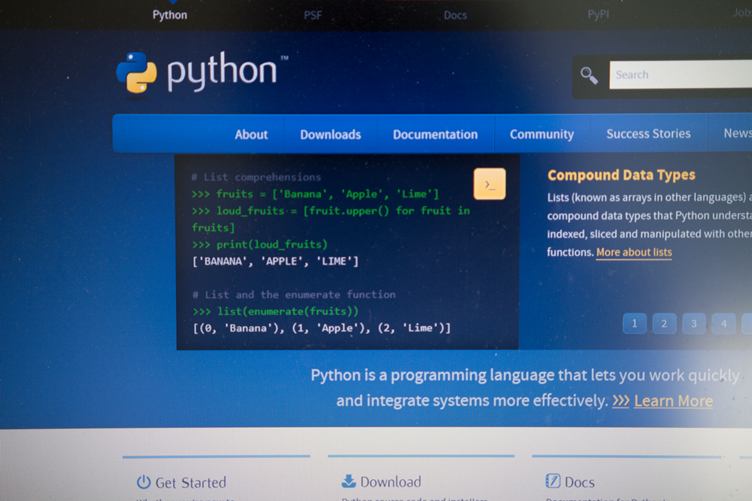Click the Download heading

(x=390, y=481)
